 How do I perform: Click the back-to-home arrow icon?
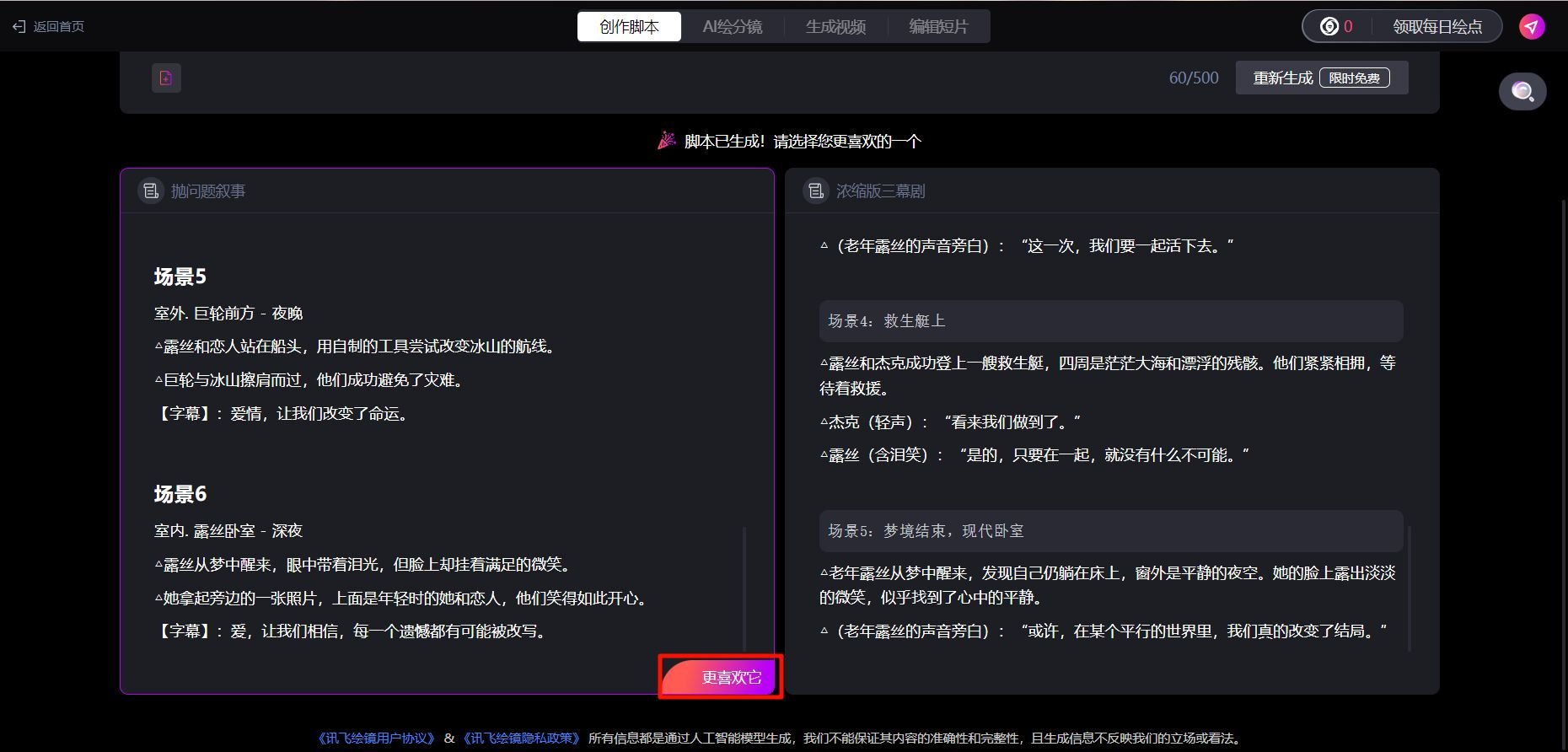19,27
